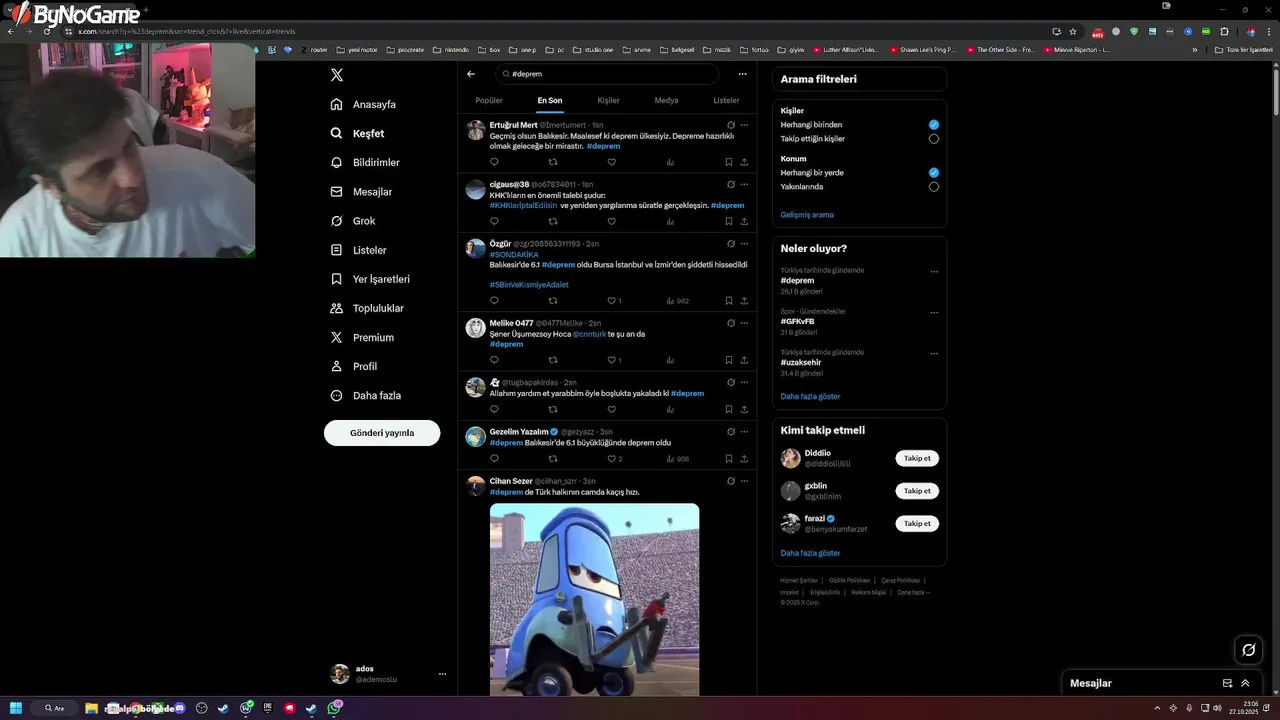
Task: Switch to Popüler tab
Action: (489, 100)
